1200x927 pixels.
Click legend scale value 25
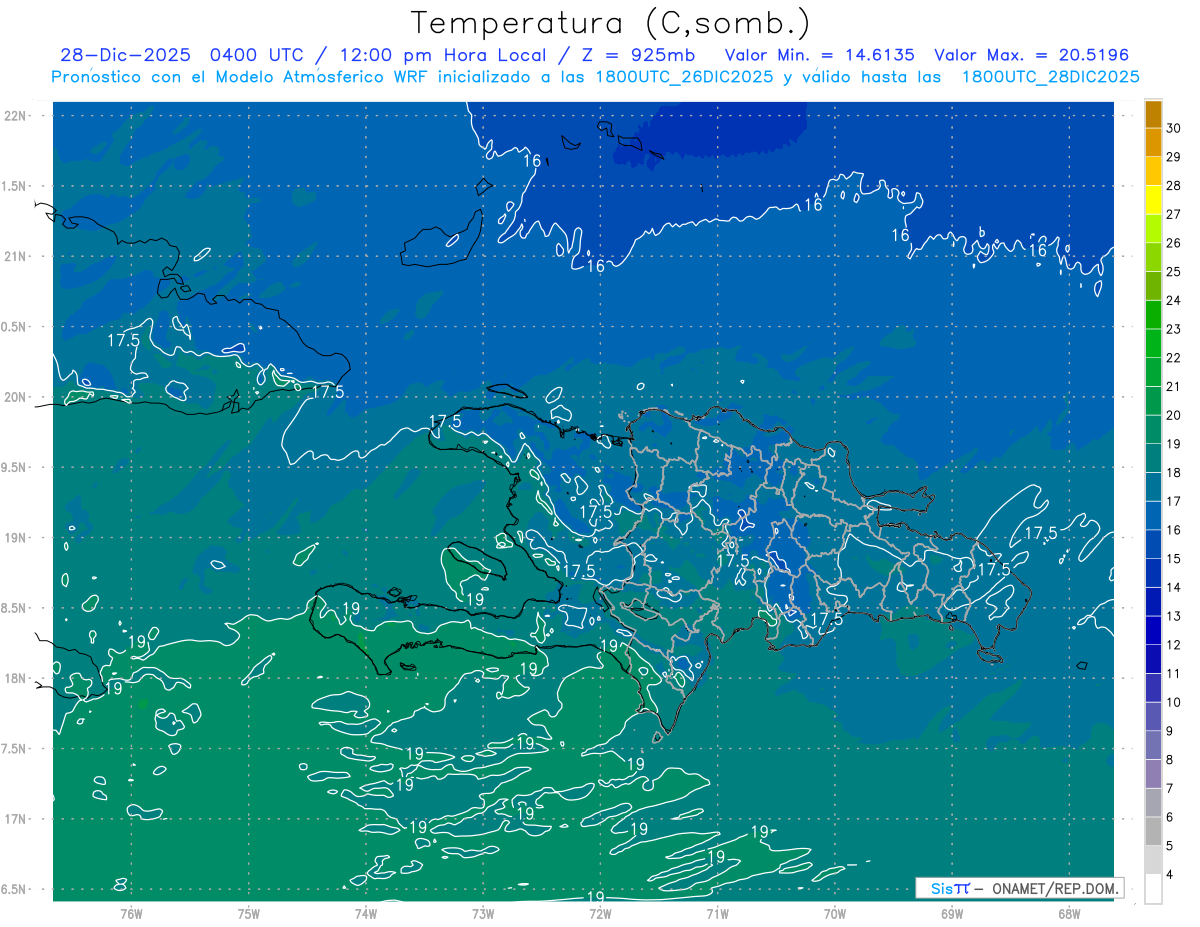1174,272
